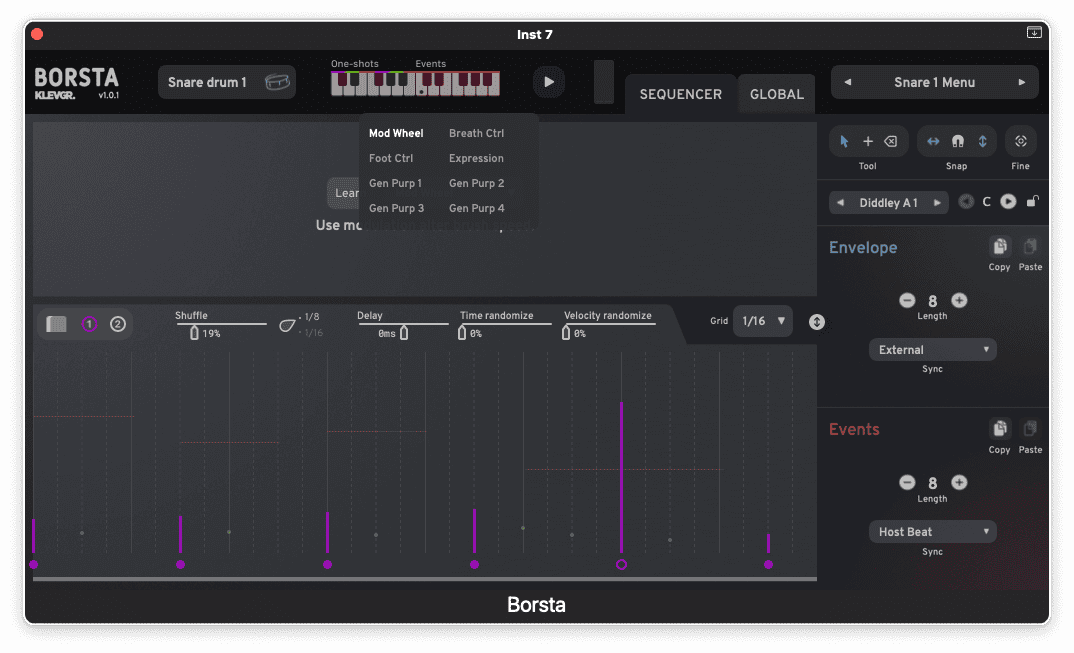This screenshot has width=1074, height=653.
Task: Click the dotted back knob icon left of C
Action: 966,201
